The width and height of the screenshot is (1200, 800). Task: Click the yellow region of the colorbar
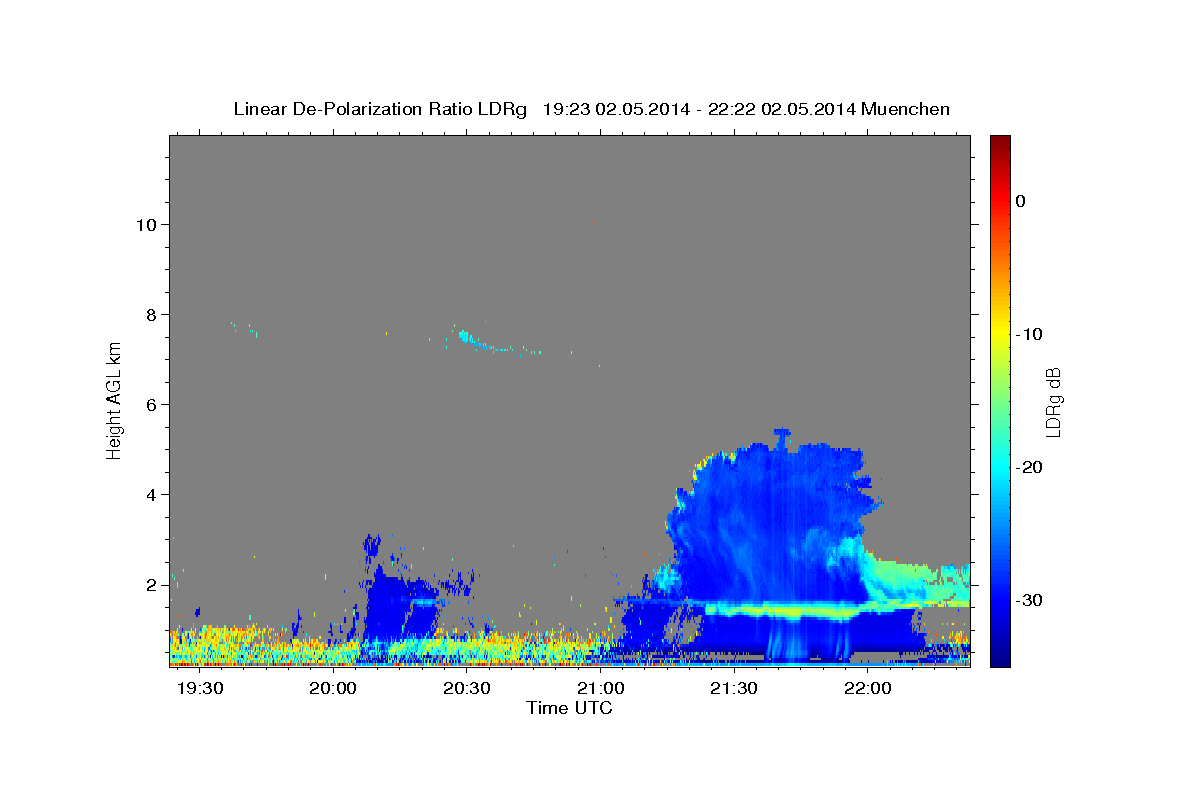[1000, 334]
